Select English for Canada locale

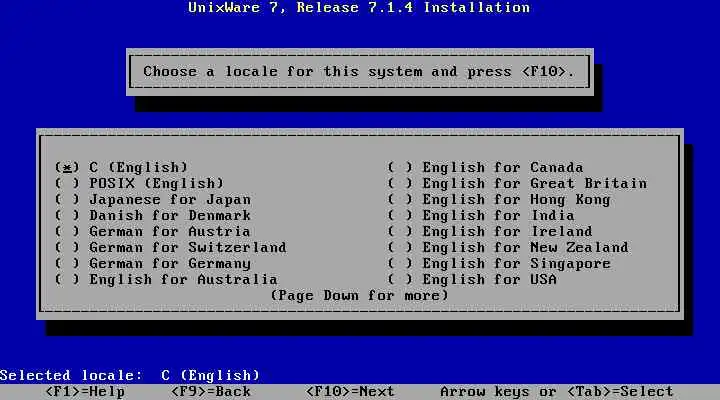[x=485, y=167]
